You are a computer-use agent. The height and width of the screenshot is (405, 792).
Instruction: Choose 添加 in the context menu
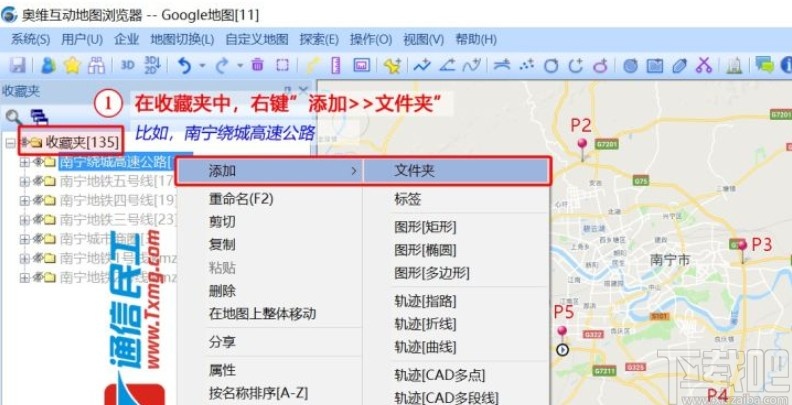tap(270, 171)
